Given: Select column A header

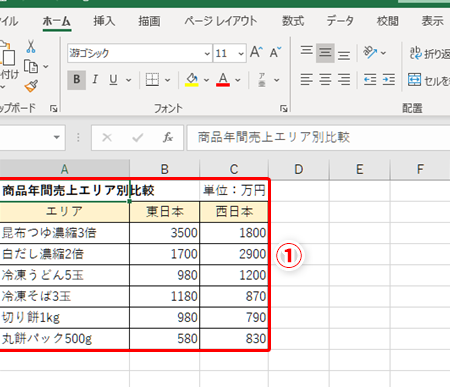Looking at the screenshot, I should [x=64, y=169].
